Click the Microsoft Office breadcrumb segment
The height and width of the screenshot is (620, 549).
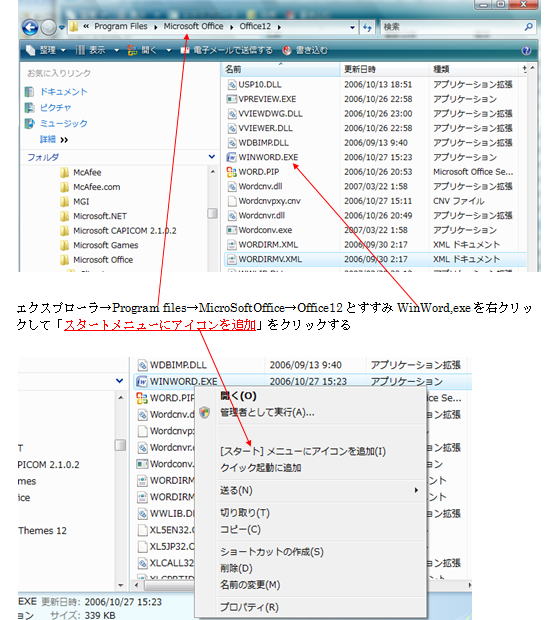[193, 26]
